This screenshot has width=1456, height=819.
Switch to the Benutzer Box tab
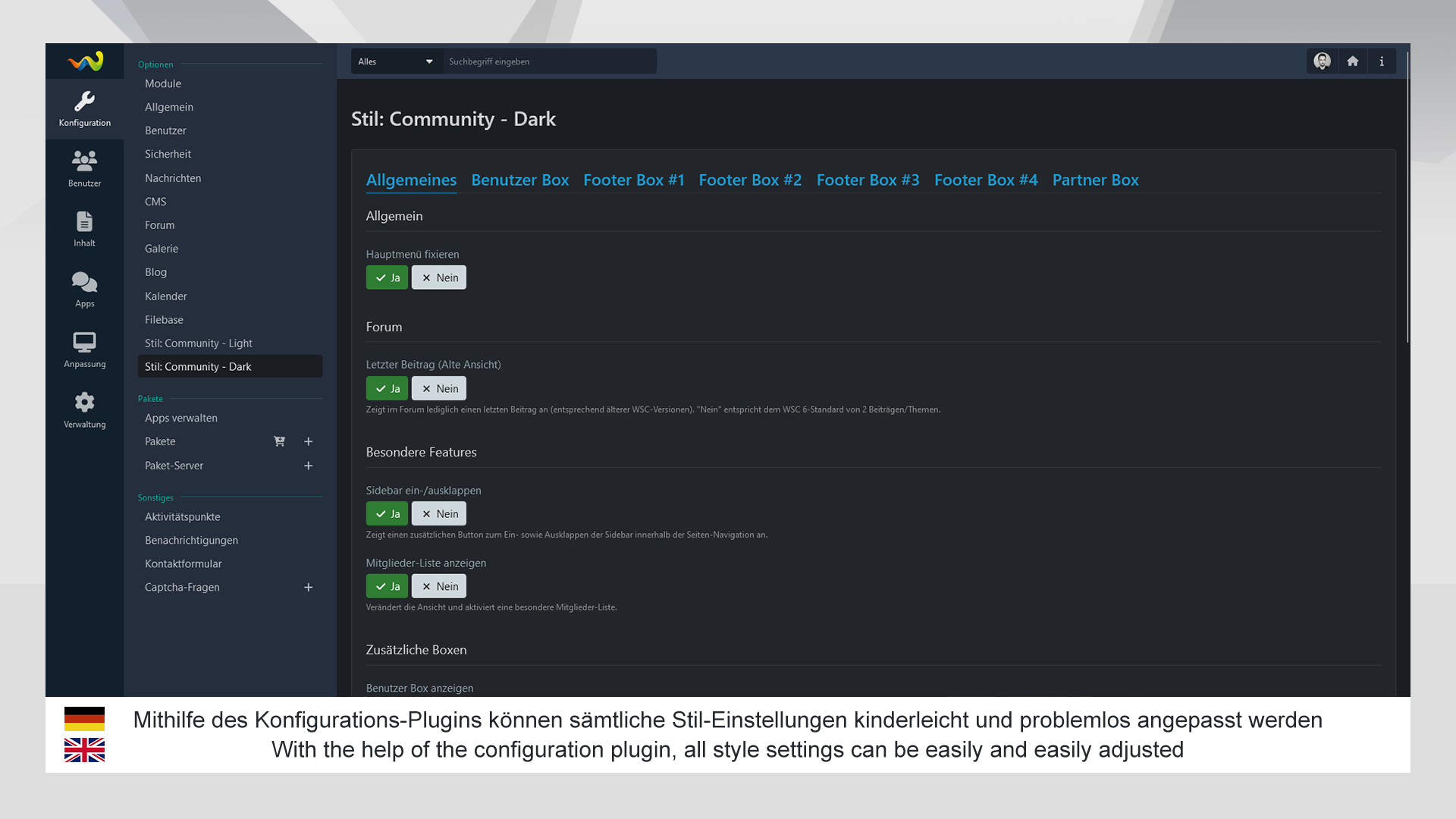(519, 180)
